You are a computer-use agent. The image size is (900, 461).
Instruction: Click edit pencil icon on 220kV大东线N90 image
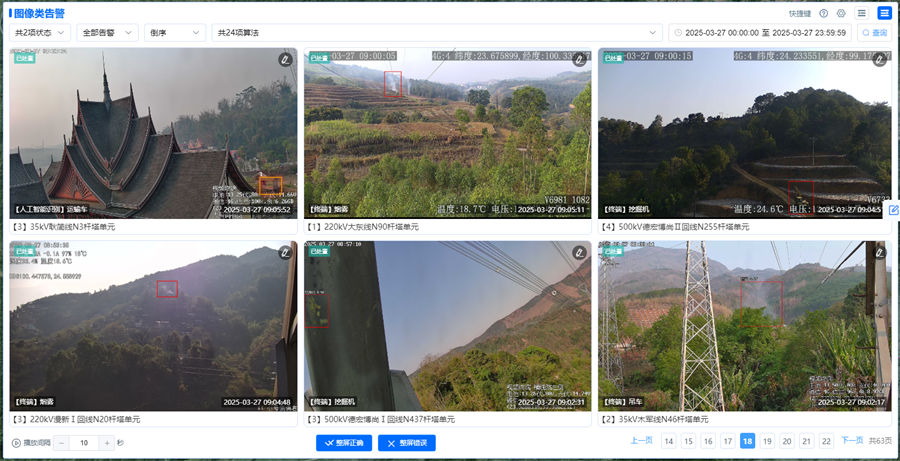(580, 59)
